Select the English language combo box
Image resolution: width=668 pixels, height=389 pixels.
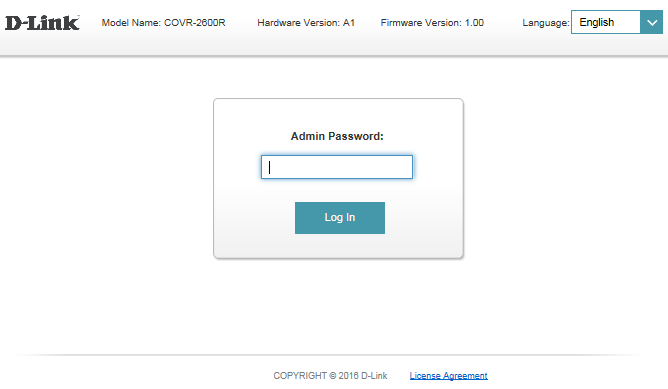tap(617, 22)
